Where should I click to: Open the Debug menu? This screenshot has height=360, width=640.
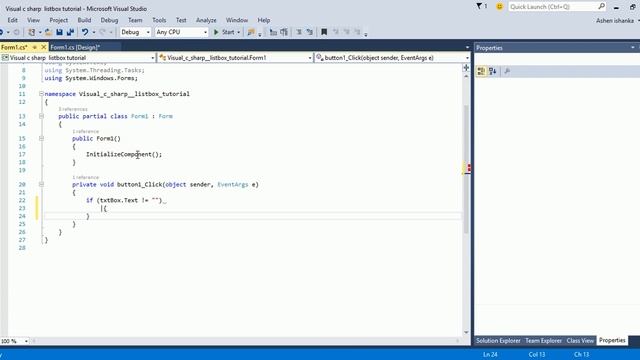pos(109,20)
